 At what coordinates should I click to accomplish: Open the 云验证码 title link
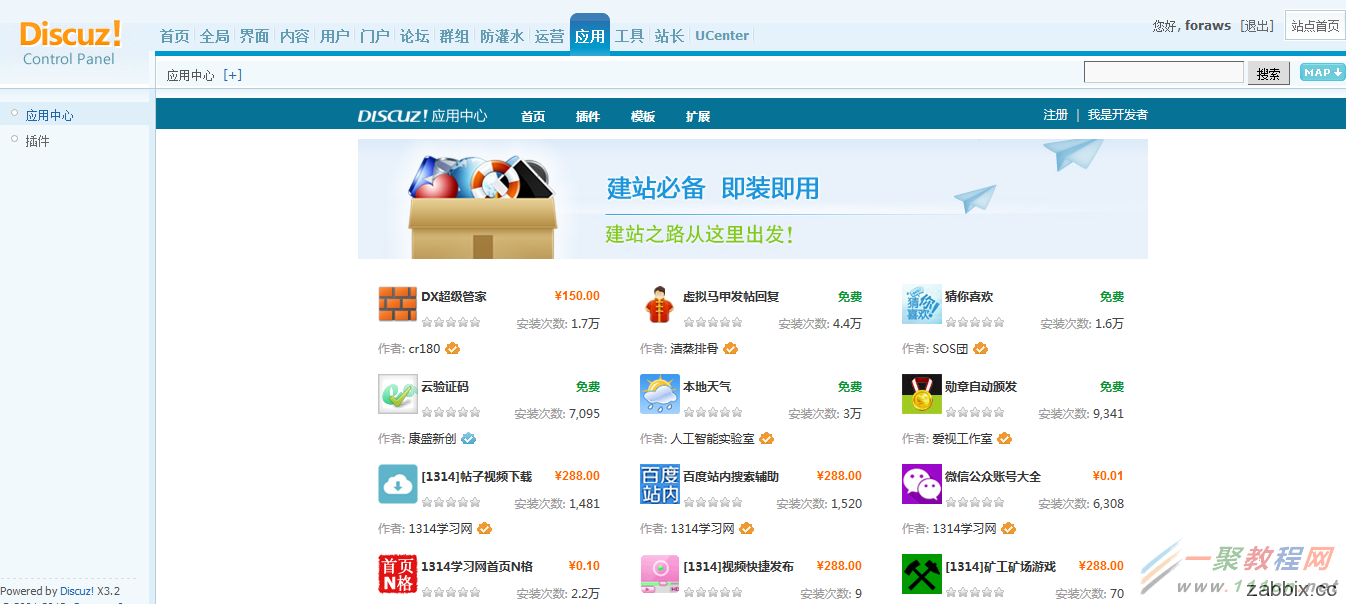pyautogui.click(x=445, y=387)
